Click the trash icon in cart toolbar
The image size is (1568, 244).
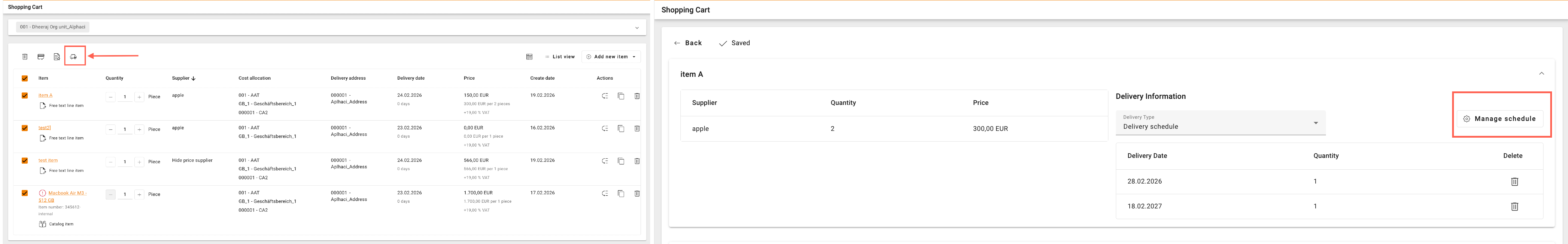pyautogui.click(x=25, y=57)
